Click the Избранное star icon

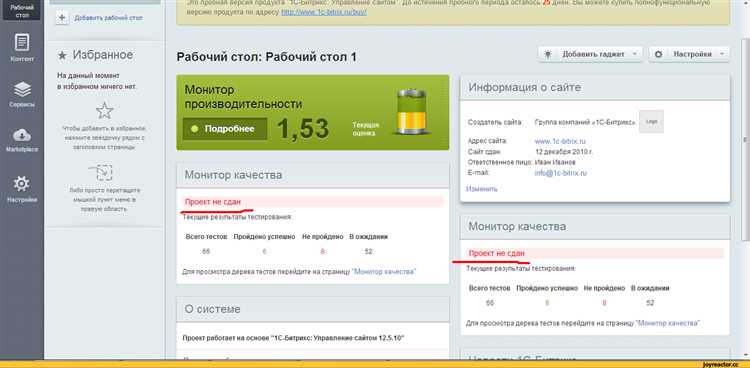pos(62,56)
